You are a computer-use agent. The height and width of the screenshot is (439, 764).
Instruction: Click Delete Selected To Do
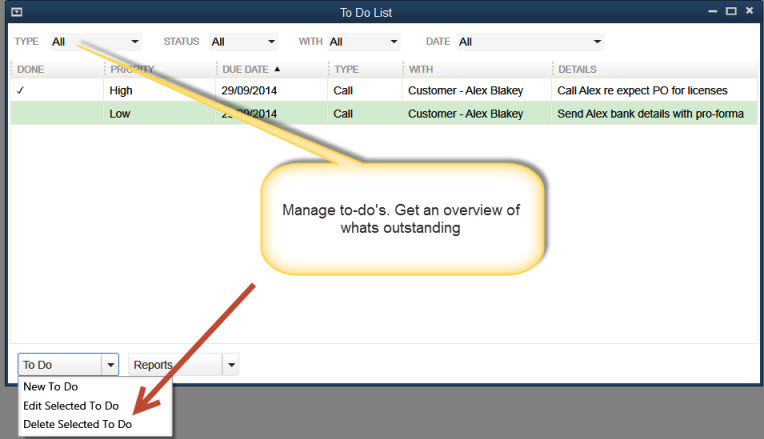[77, 424]
